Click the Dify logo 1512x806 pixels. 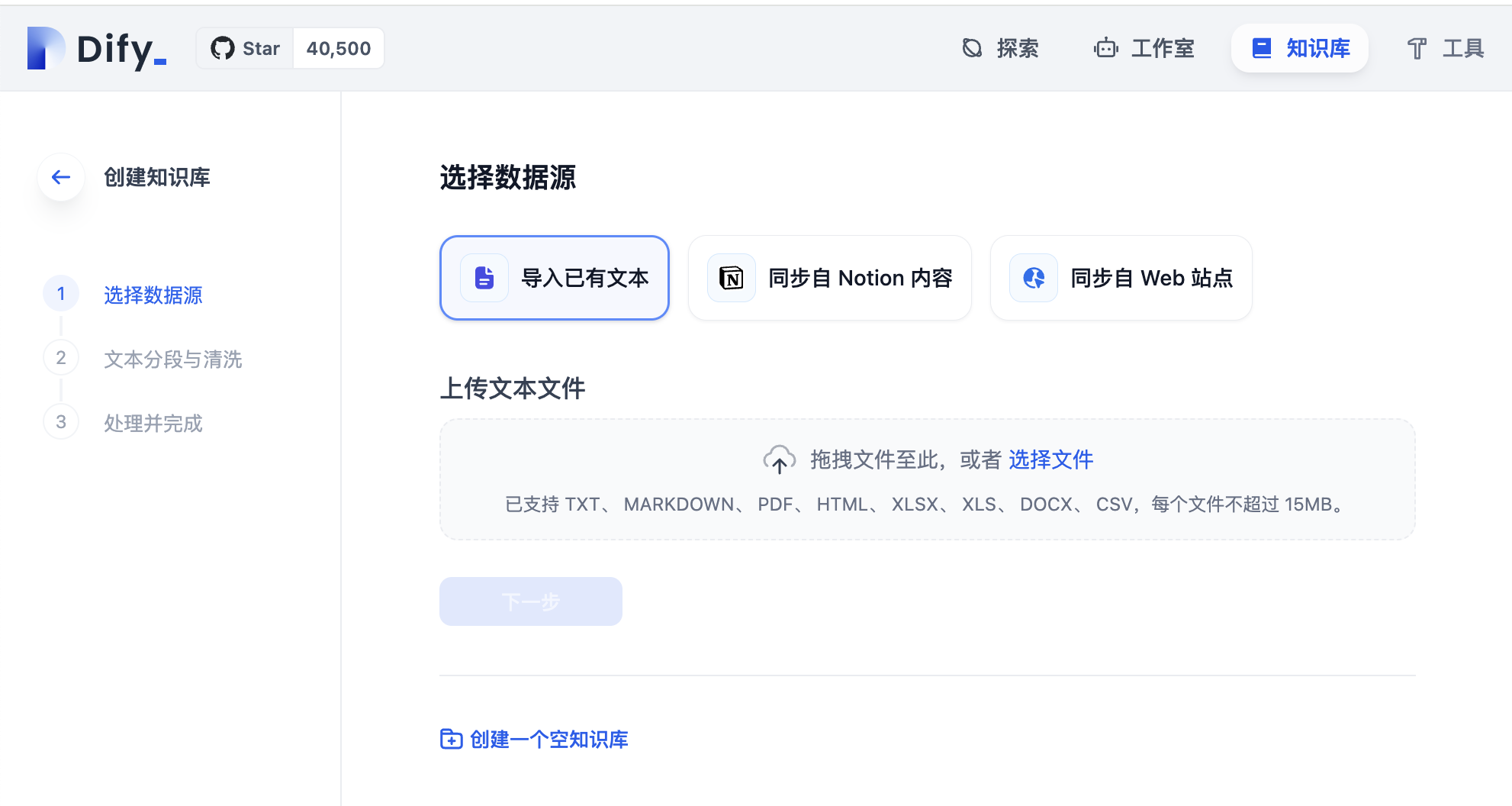92,47
